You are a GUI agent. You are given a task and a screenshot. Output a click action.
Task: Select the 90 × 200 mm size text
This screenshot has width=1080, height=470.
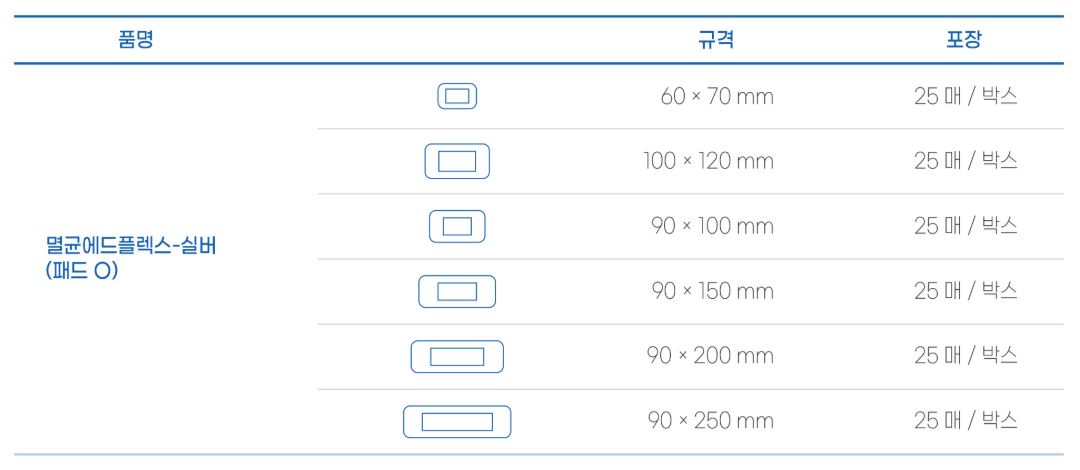click(710, 356)
